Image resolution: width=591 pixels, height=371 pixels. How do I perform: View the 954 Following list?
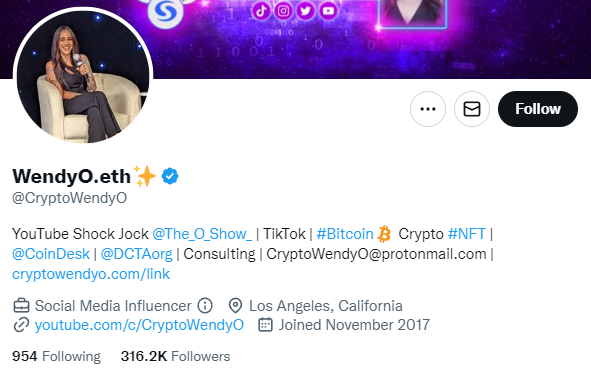pos(57,356)
